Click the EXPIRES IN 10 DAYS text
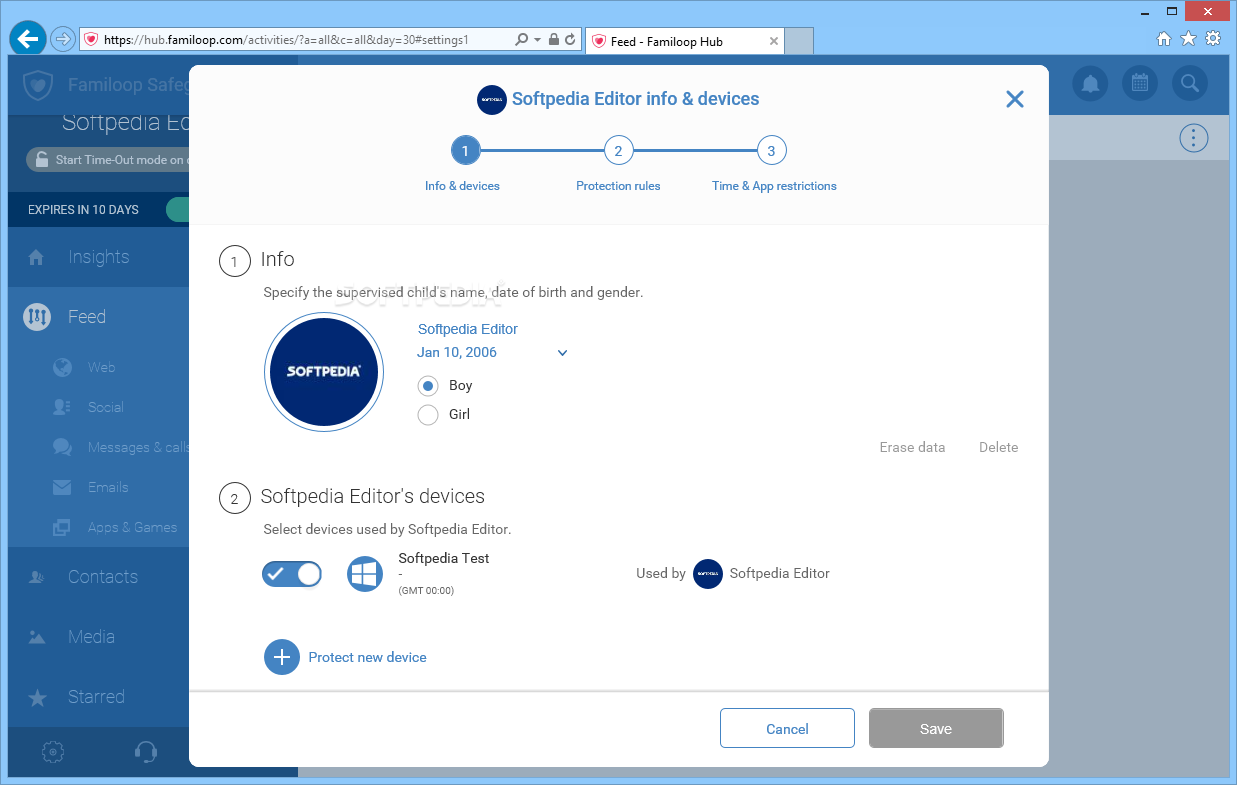The image size is (1237, 785). click(x=83, y=210)
